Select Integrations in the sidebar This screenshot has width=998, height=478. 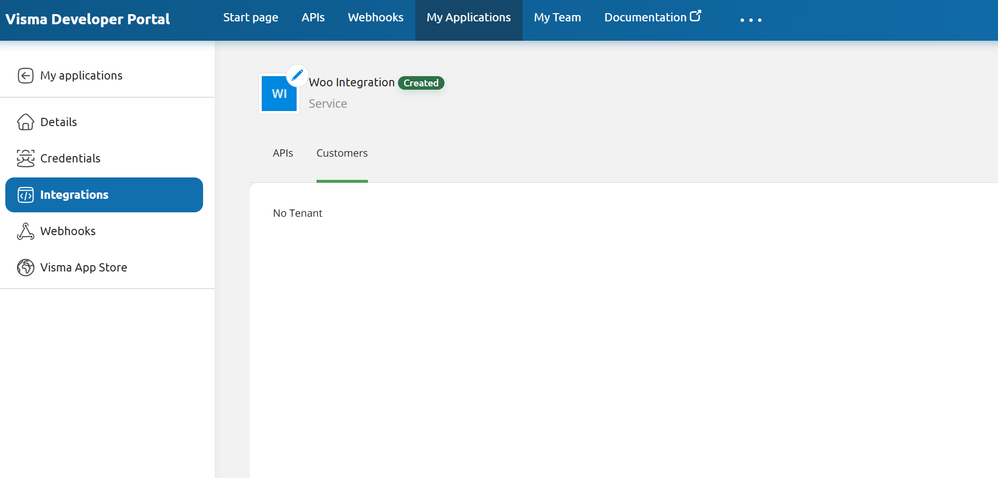pyautogui.click(x=104, y=195)
